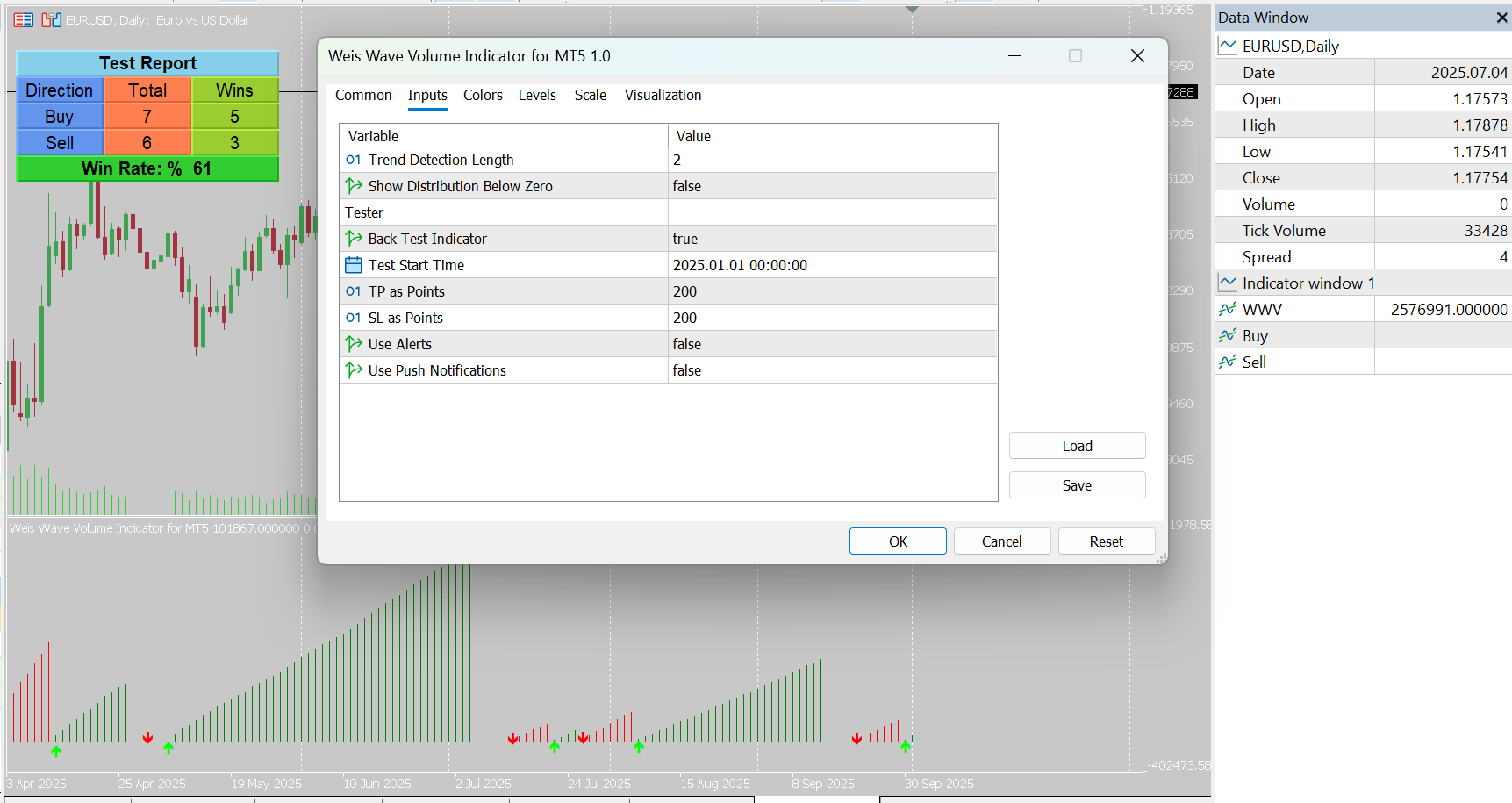Click the Sell row in Test Report
The image size is (1512, 803).
[147, 143]
